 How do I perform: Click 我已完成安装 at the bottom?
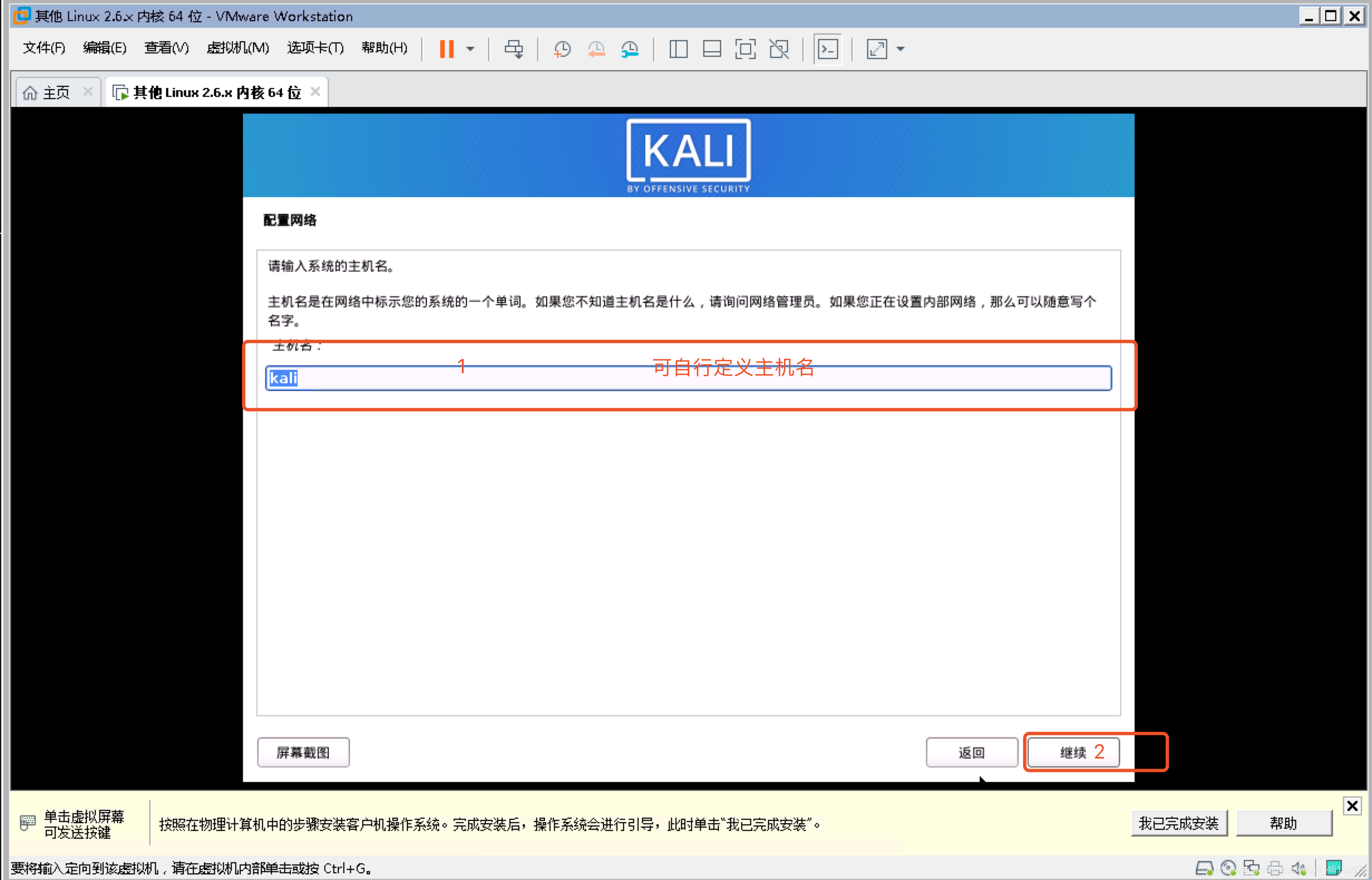(1179, 823)
